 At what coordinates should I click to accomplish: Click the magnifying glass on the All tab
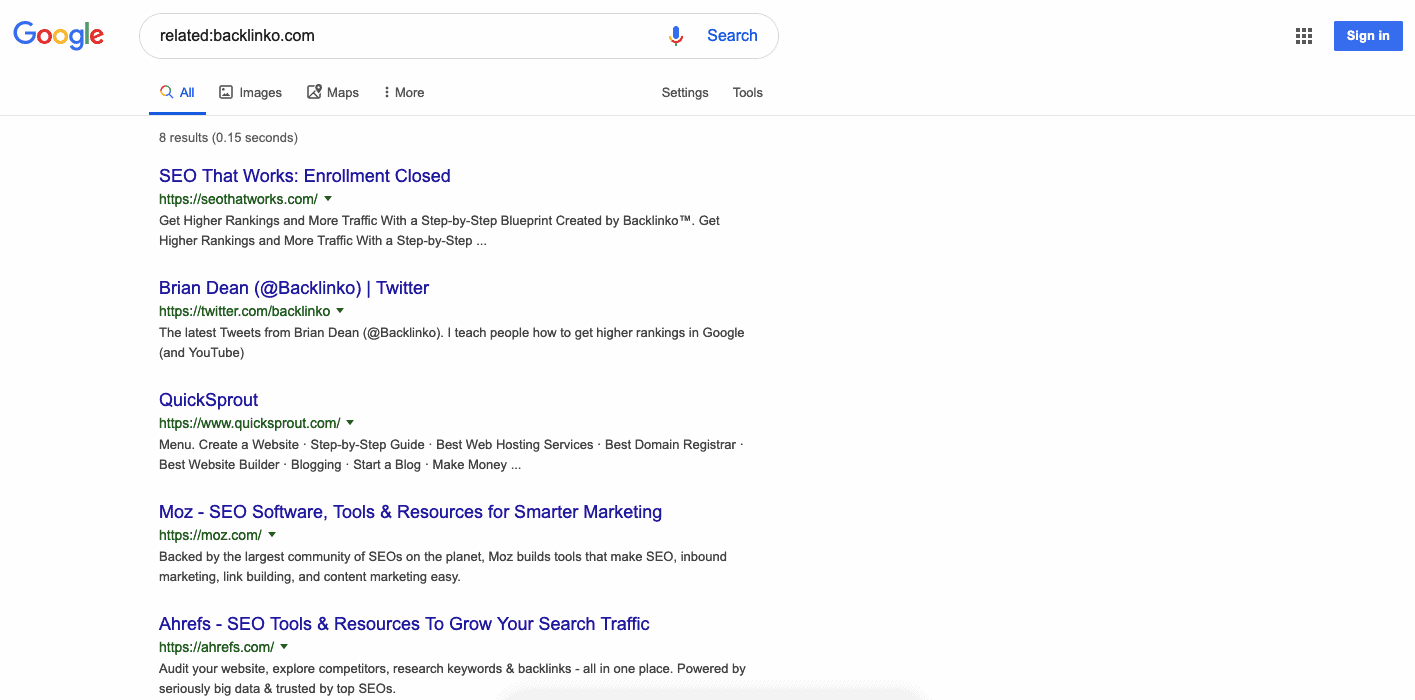coord(166,91)
